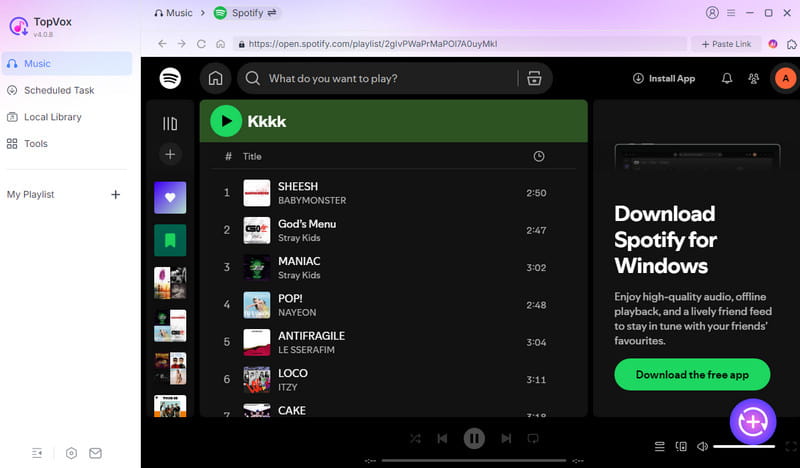Click Download the free app button
This screenshot has width=800, height=468.
tap(692, 375)
